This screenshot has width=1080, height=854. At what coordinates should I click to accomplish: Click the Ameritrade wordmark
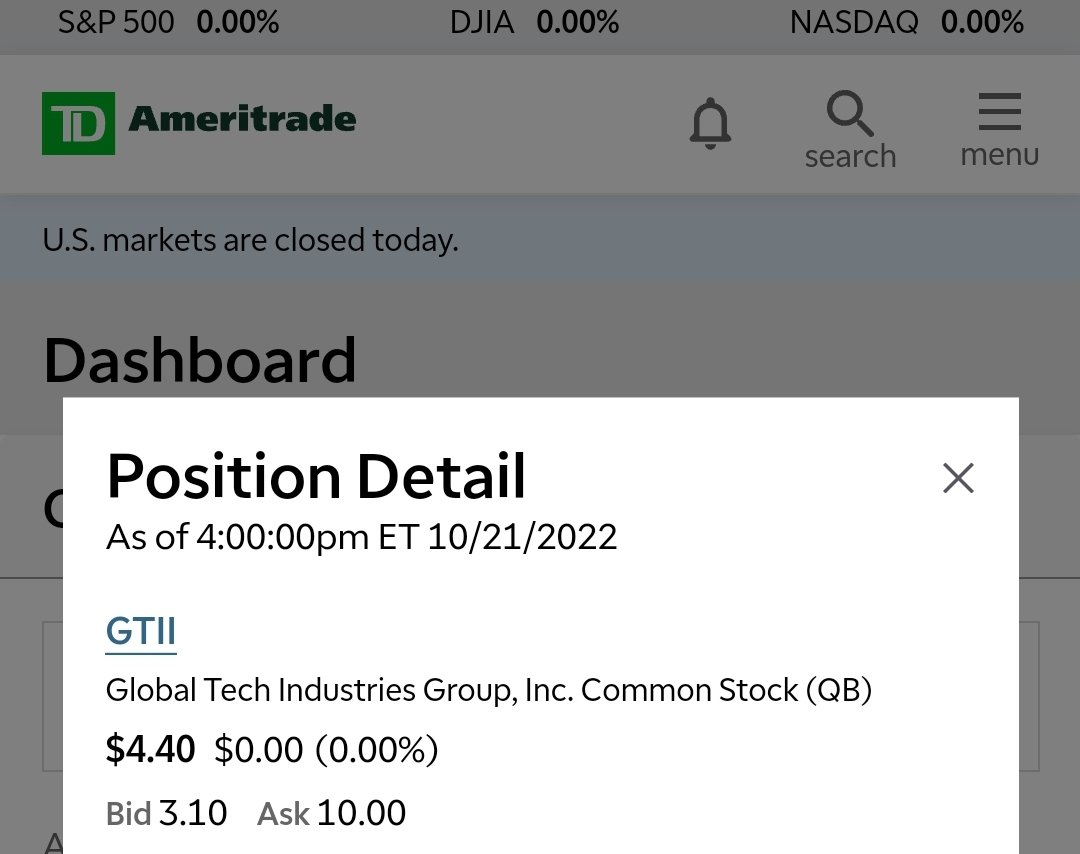tap(242, 118)
